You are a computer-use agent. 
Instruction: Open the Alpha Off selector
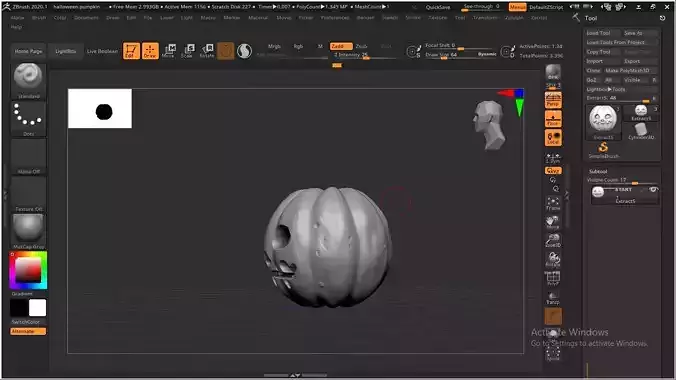(x=28, y=156)
